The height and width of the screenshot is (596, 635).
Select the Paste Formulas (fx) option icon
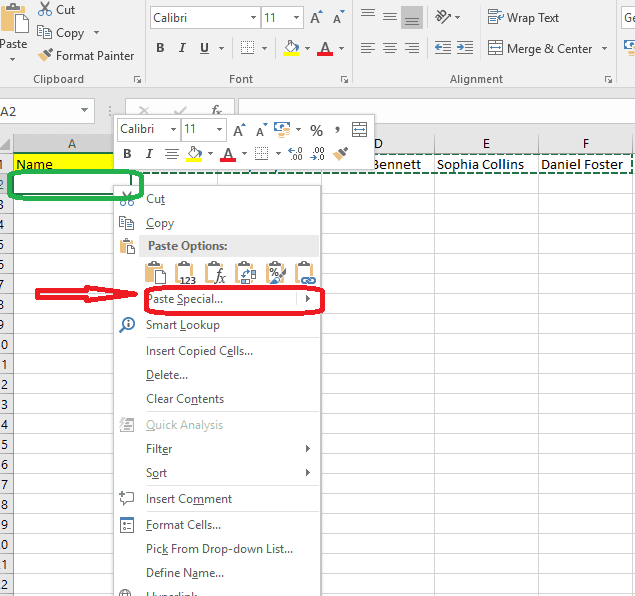[216, 273]
